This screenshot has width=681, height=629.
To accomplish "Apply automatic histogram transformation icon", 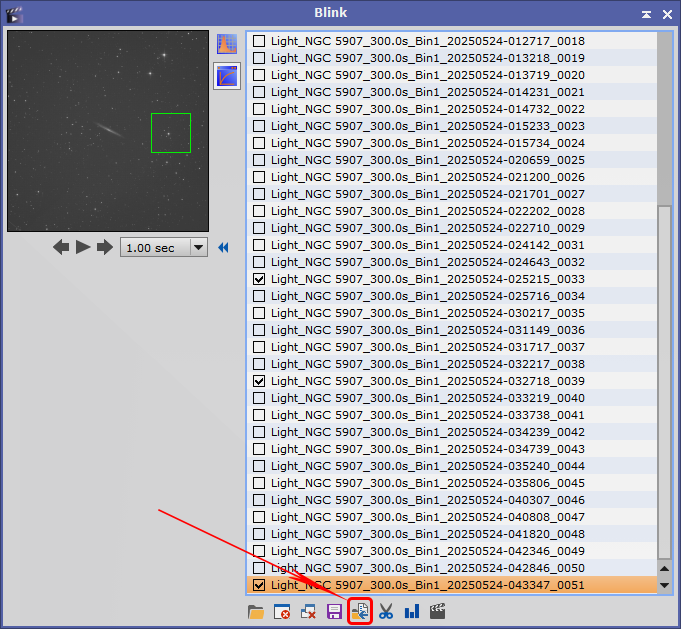I will click(x=227, y=44).
